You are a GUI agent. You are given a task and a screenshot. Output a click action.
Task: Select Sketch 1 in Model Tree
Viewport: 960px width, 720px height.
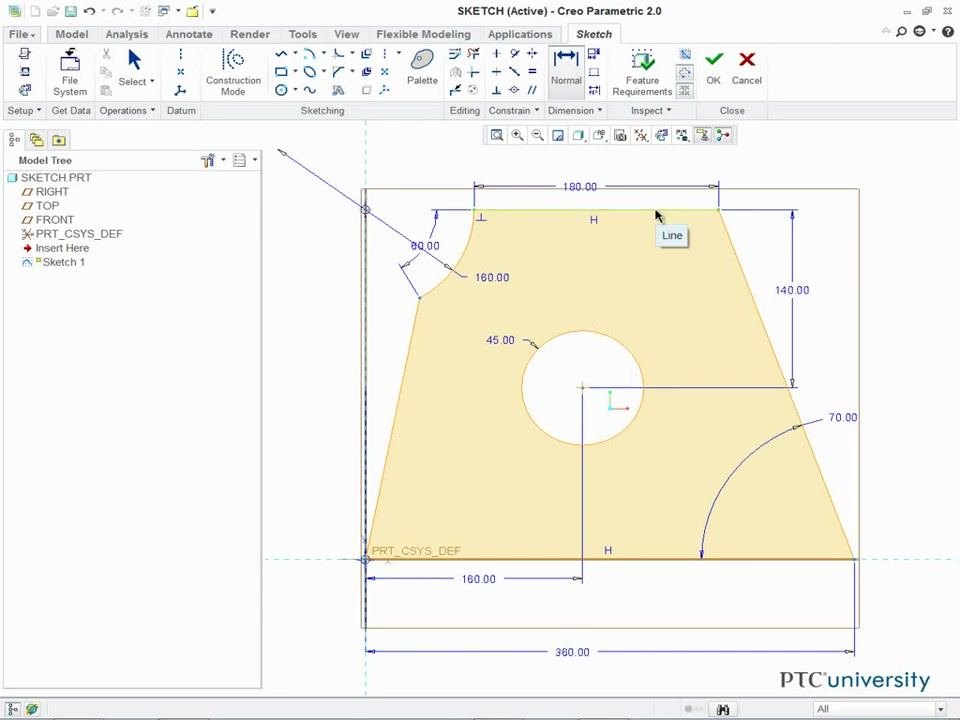click(x=54, y=262)
